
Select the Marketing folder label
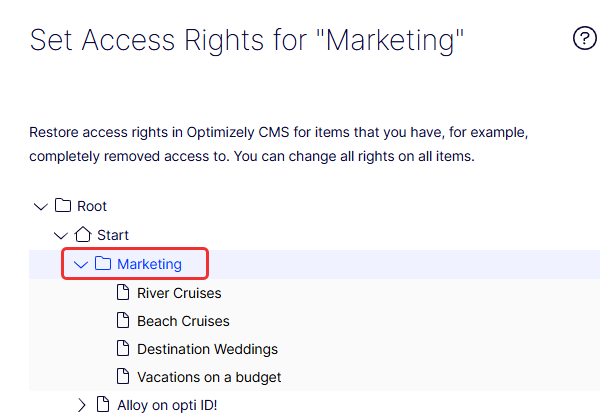tap(149, 264)
